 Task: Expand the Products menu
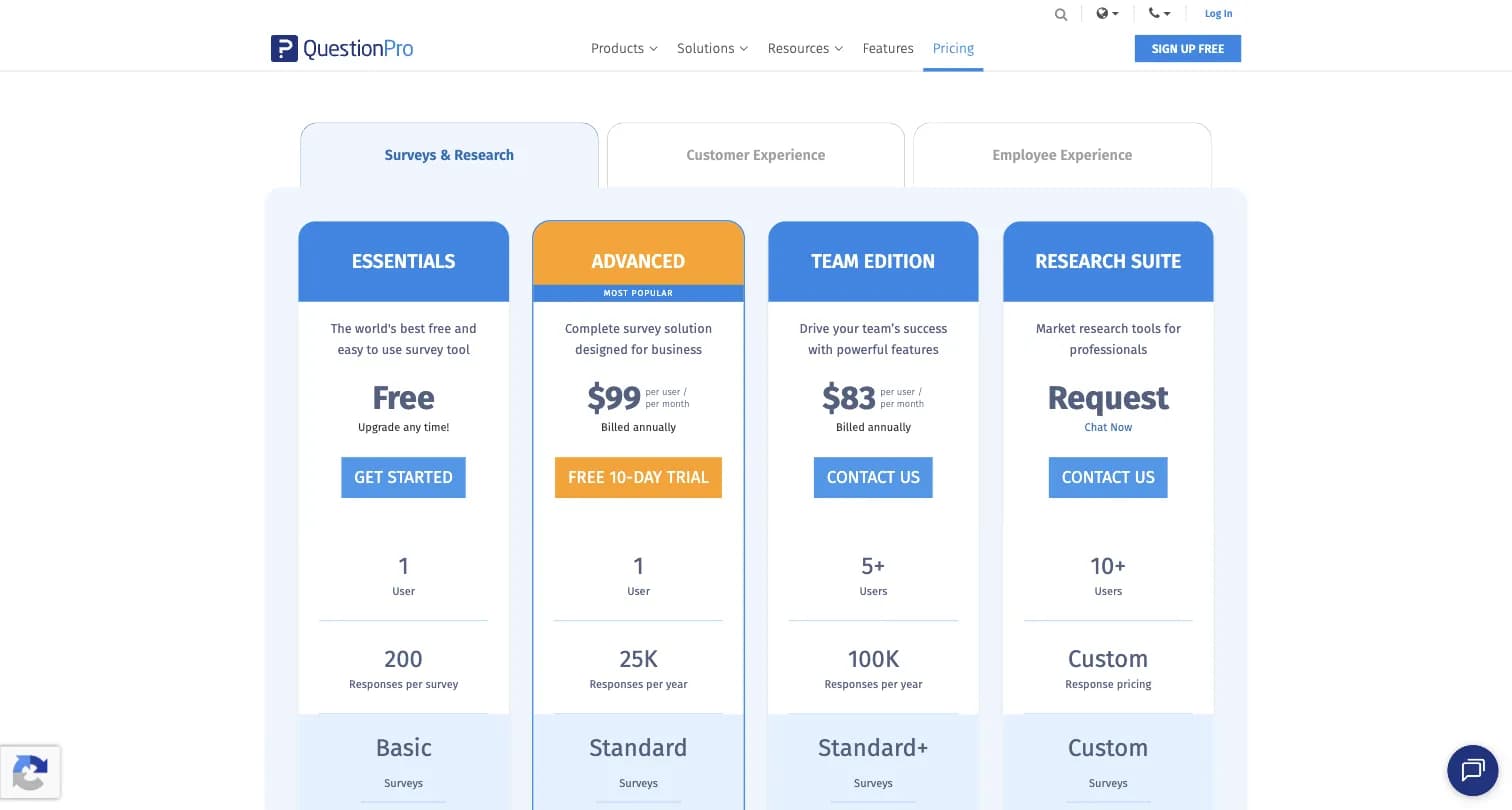(x=624, y=48)
